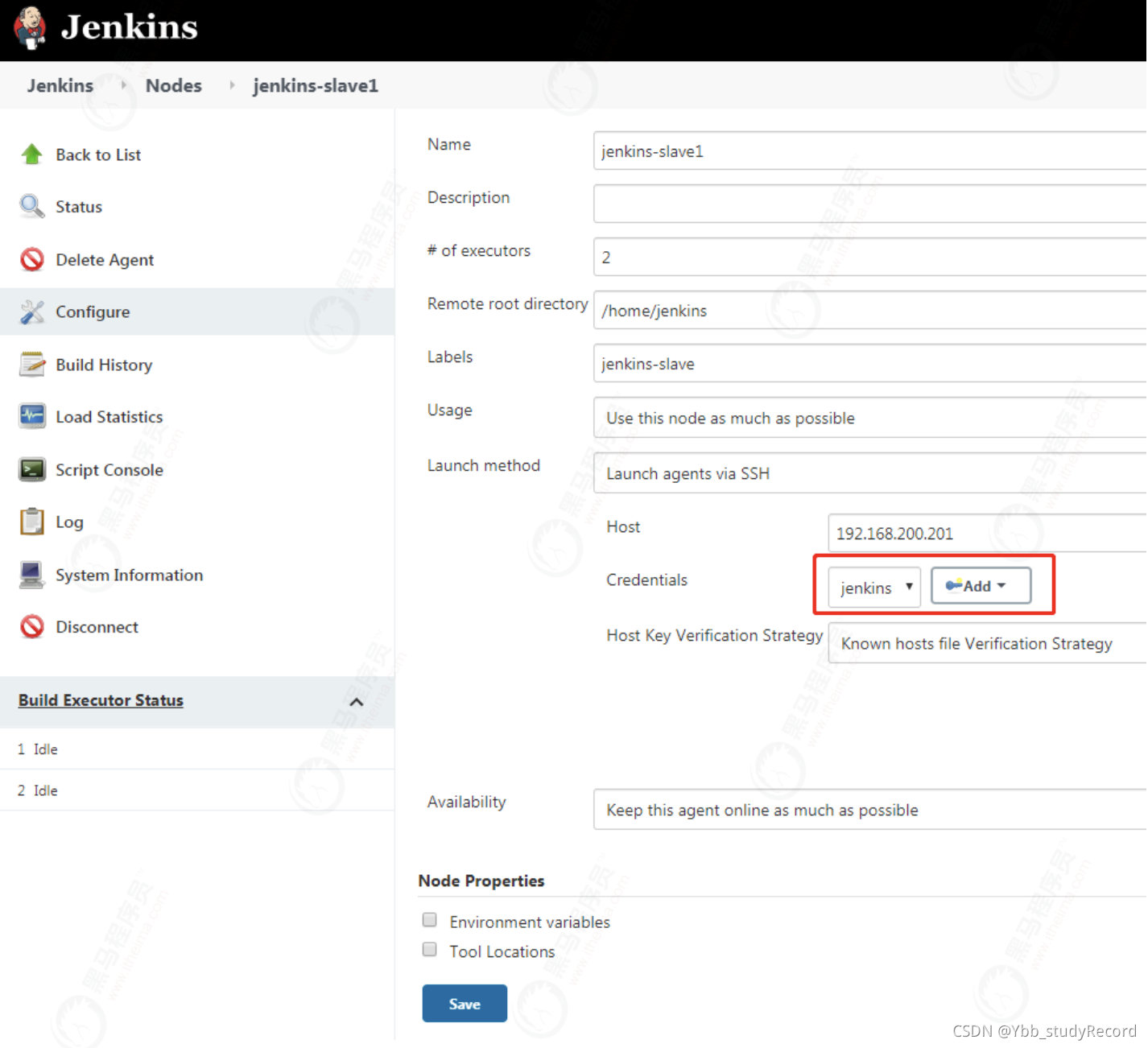Open Load Statistics in sidebar
The height and width of the screenshot is (1048, 1148).
(109, 417)
